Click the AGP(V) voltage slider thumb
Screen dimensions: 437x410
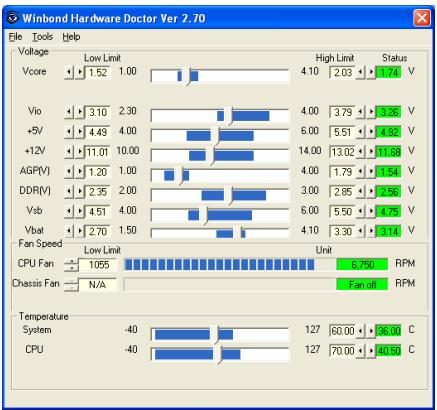(179, 175)
